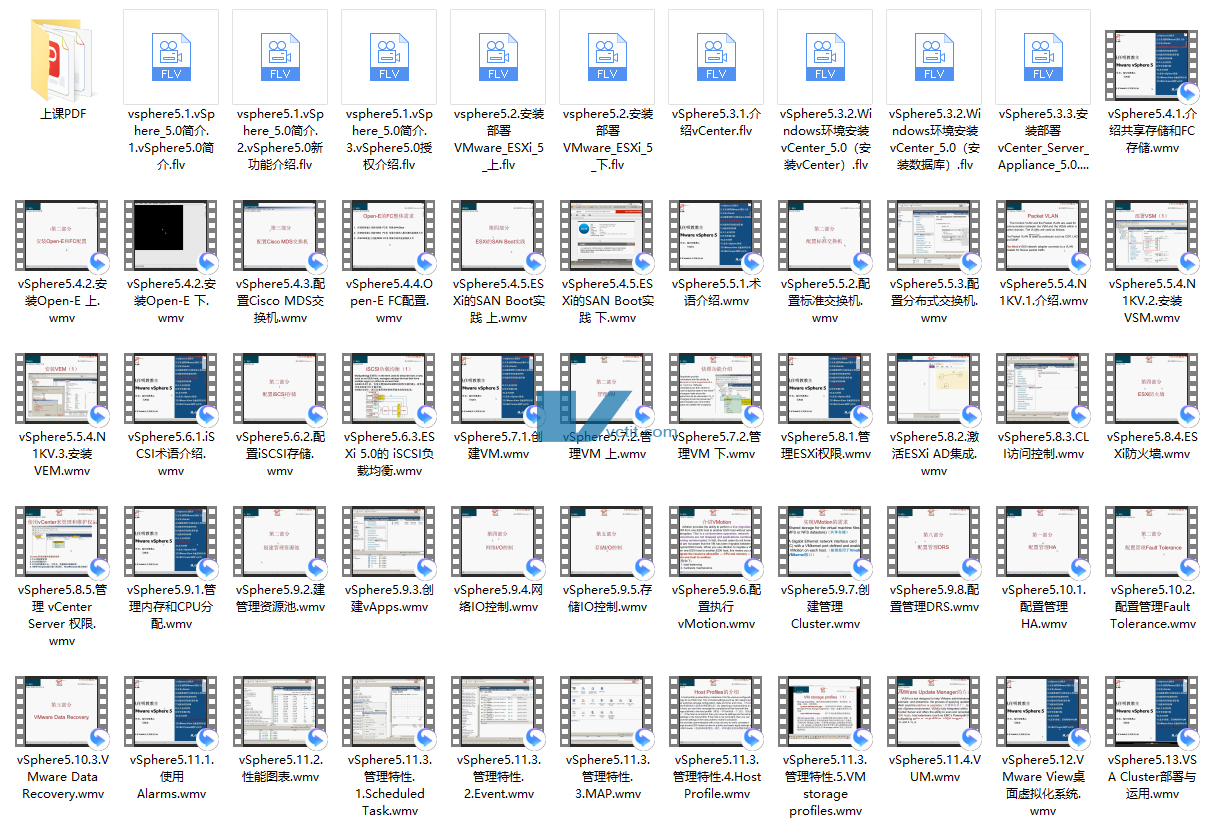Select vCenter_5.0（安装vCenter）.flv file icon

pyautogui.click(x=825, y=56)
